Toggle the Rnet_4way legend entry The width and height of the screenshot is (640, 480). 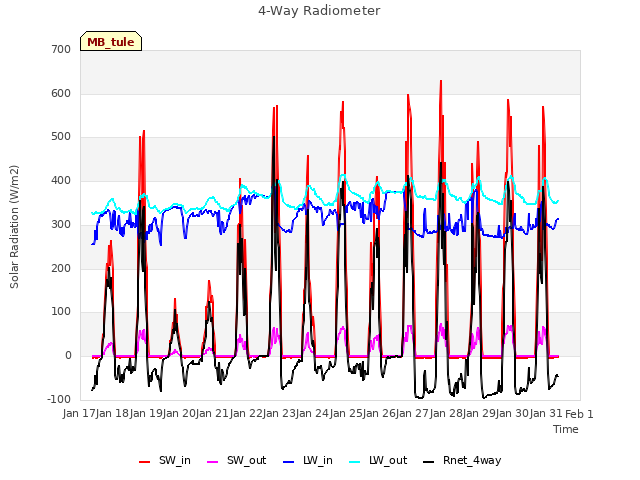coord(462,460)
